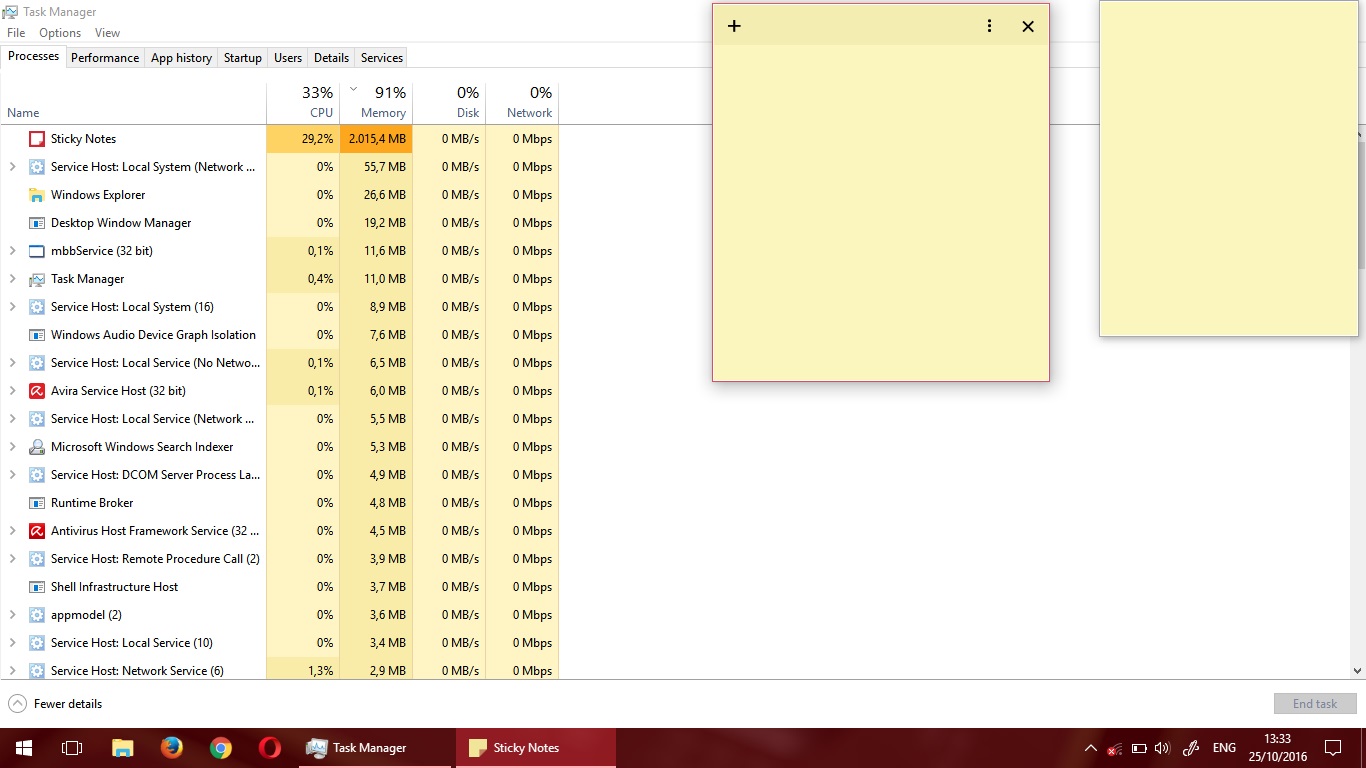Screen dimensions: 1366x768
Task: Switch to the Performance tab
Action: pyautogui.click(x=105, y=58)
